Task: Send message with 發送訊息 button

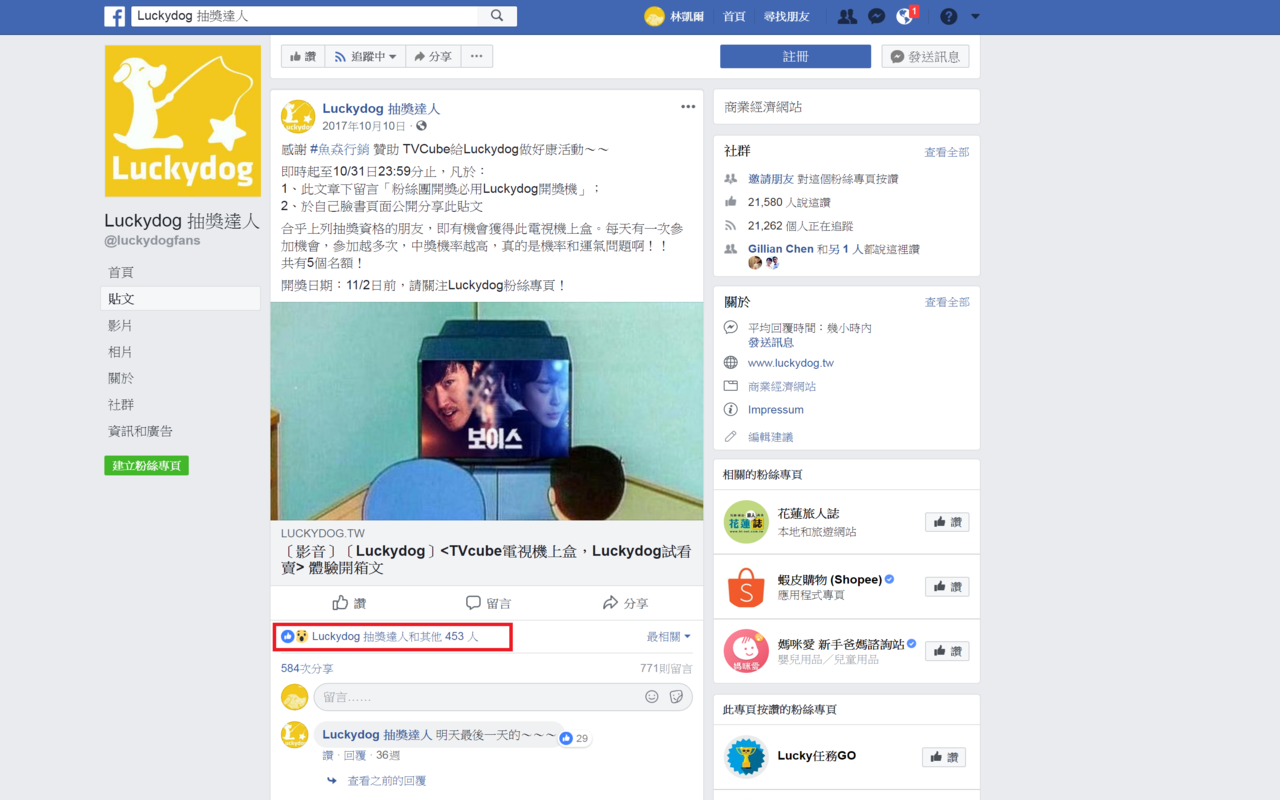Action: coord(925,57)
